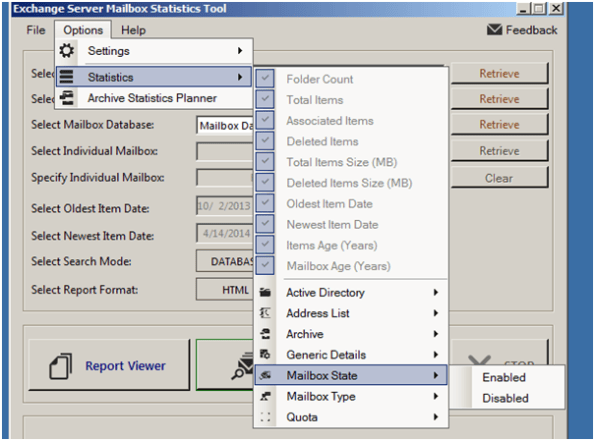Viewport: 595px width, 441px height.
Task: Click the Statistics list icon
Action: pos(67,77)
